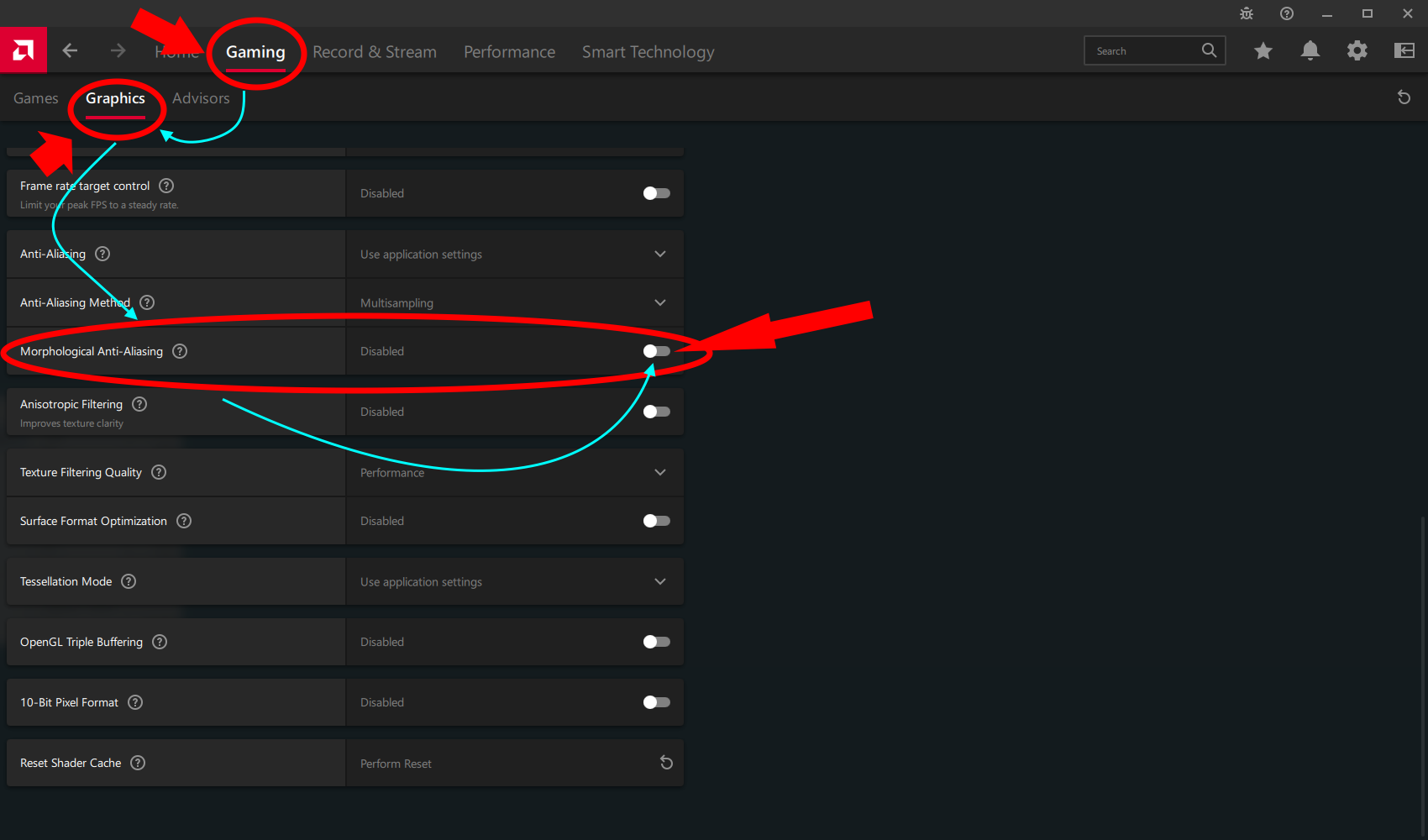Open Anti-Aliasing dropdown
1428x840 pixels.
(x=514, y=254)
